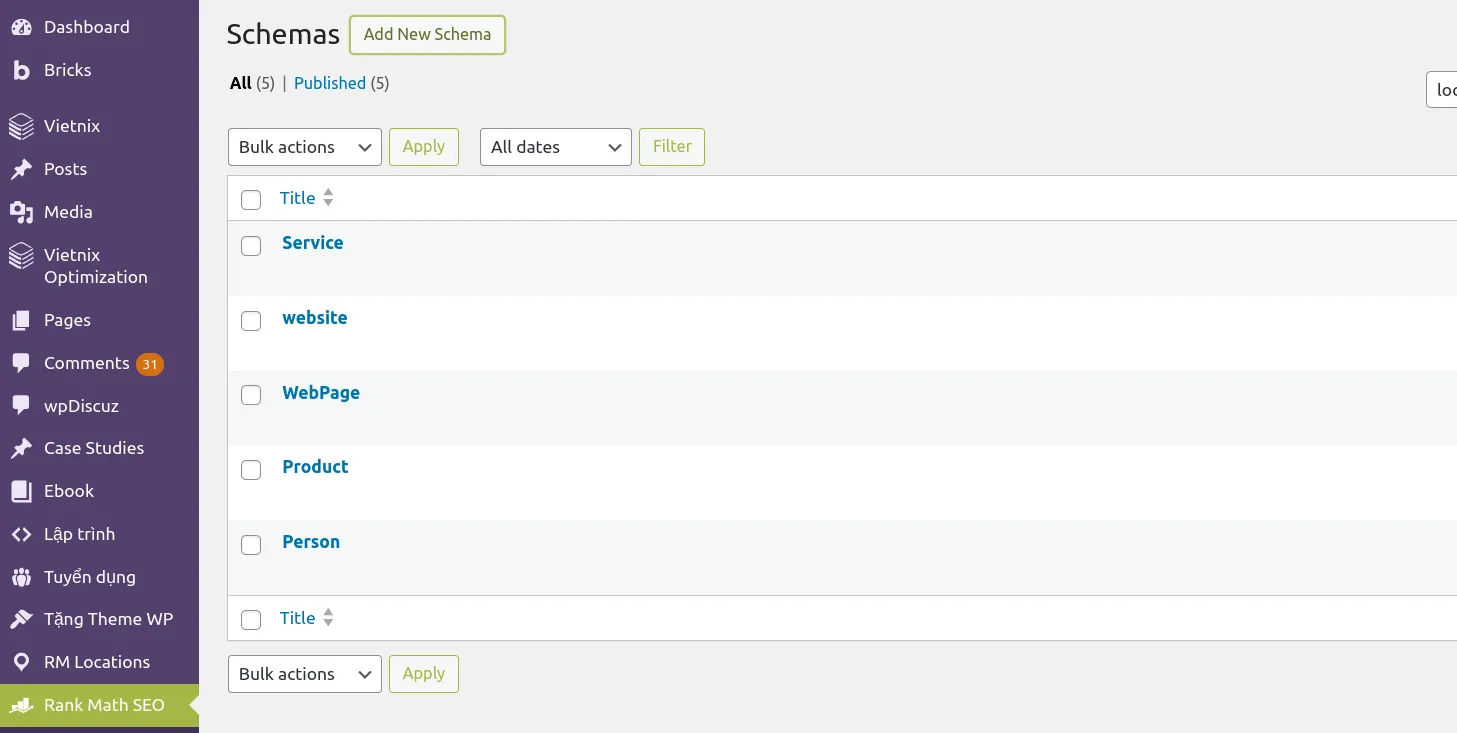Check the website schema checkbox

coord(251,320)
